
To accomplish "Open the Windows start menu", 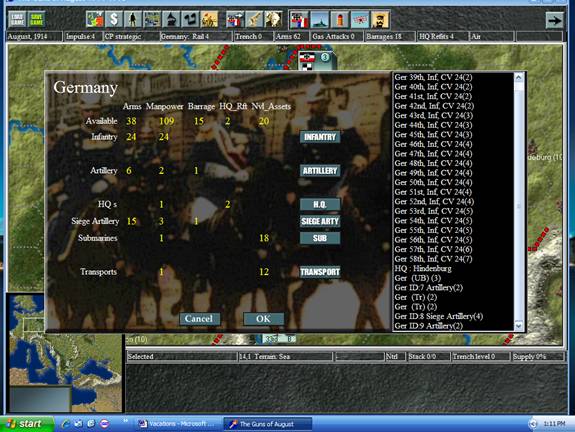I will click(26, 424).
